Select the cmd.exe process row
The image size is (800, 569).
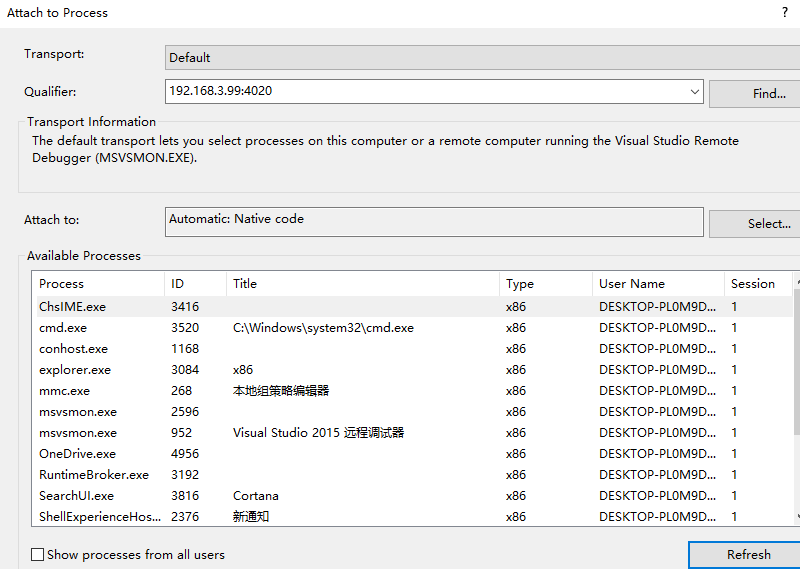click(63, 328)
